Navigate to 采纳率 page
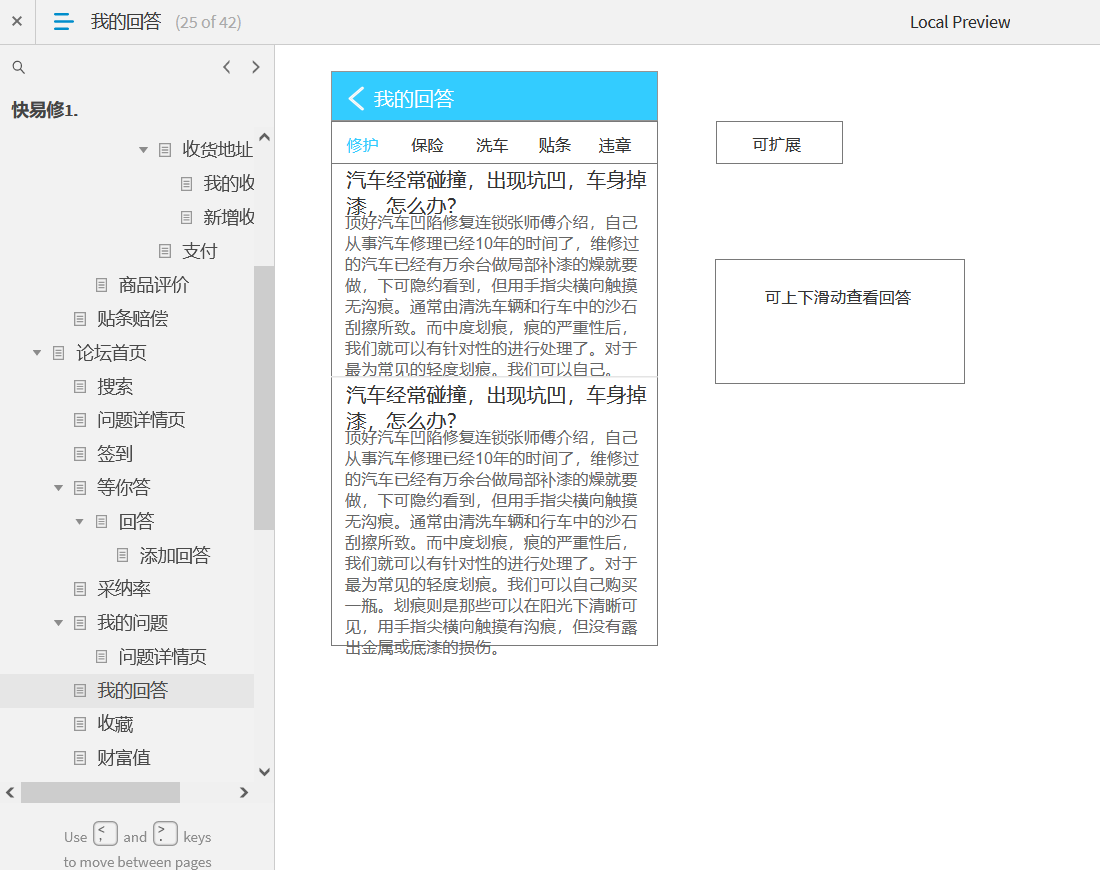 tap(123, 589)
